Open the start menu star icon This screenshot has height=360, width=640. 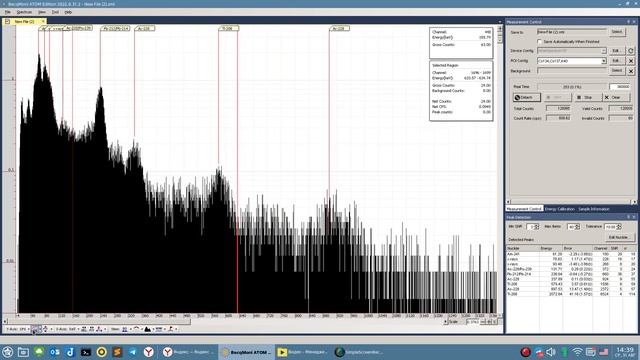click(x=7, y=352)
